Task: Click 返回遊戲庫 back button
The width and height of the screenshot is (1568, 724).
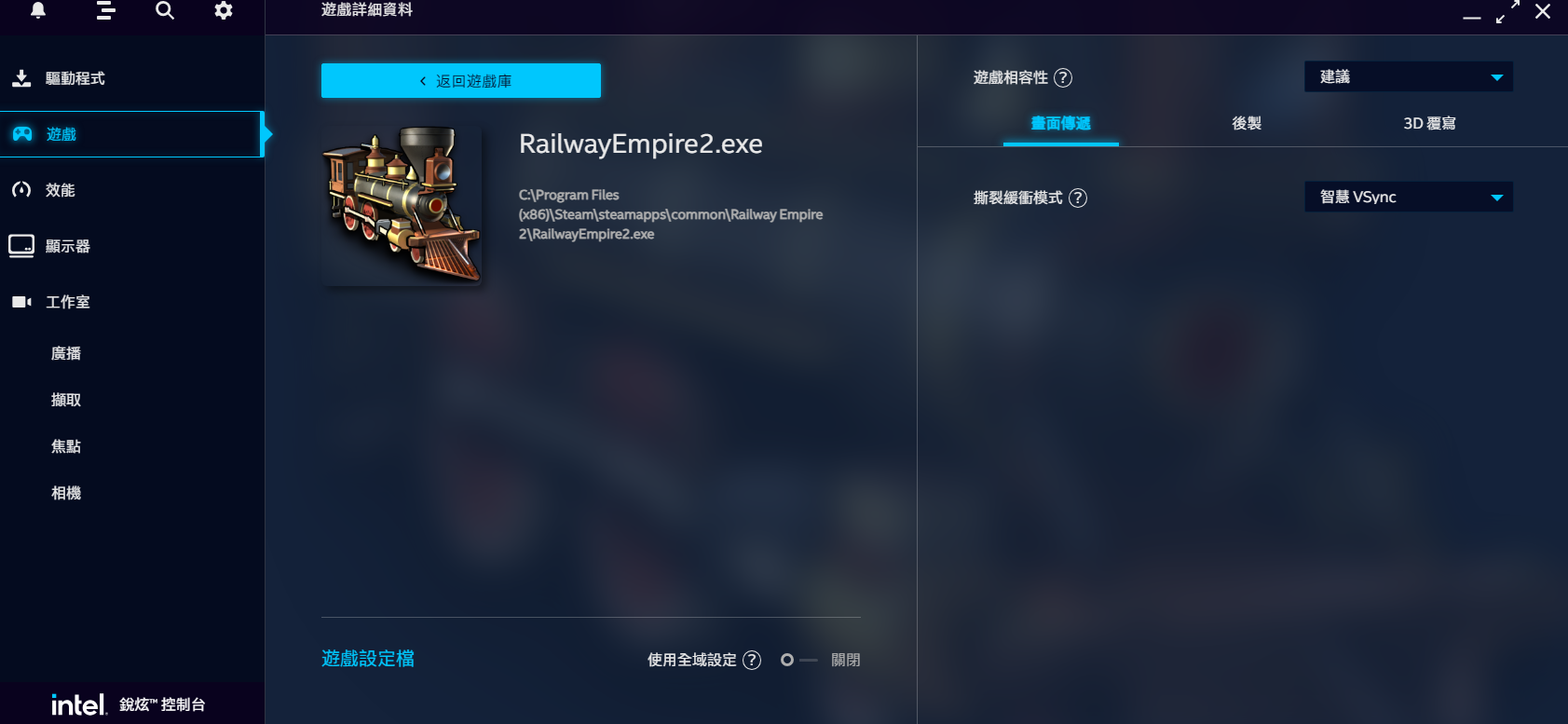Action: 461,81
